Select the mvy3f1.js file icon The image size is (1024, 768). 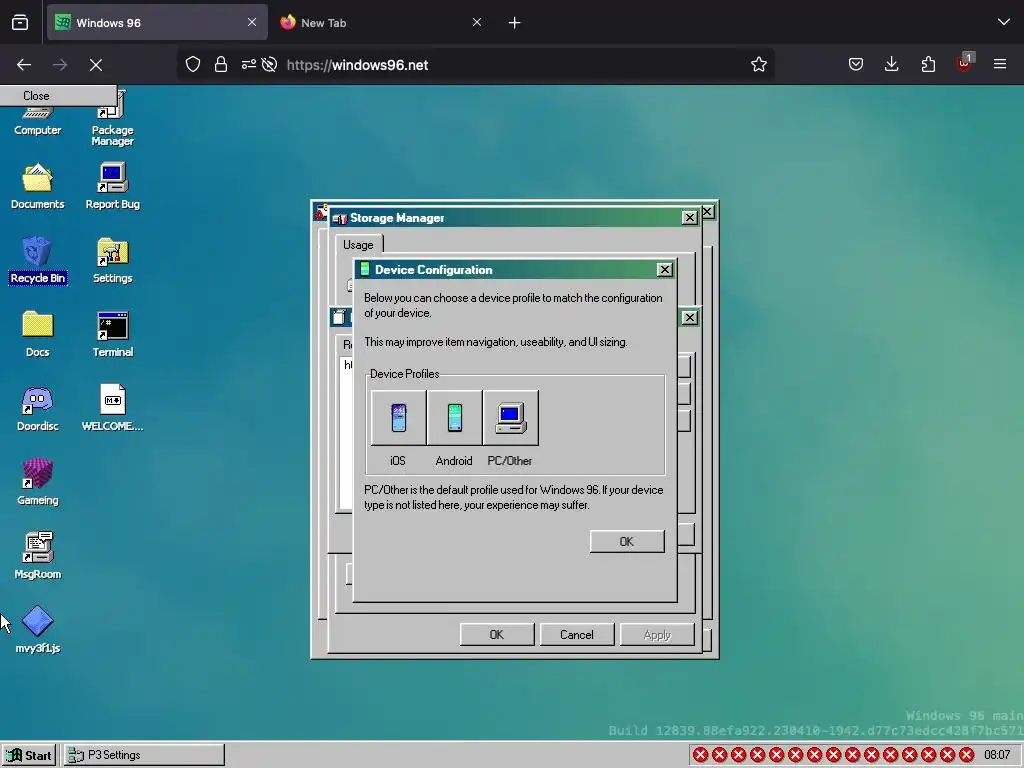(x=37, y=630)
